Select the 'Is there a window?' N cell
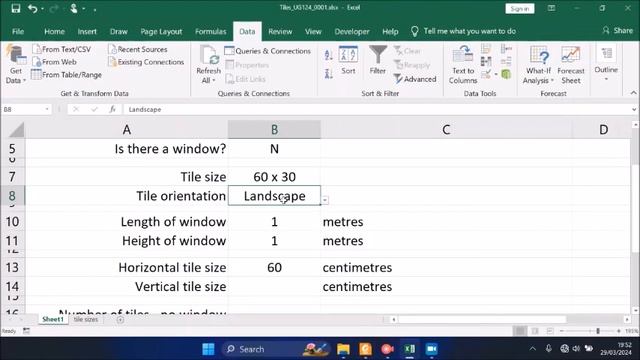640x360 pixels. pos(274,149)
